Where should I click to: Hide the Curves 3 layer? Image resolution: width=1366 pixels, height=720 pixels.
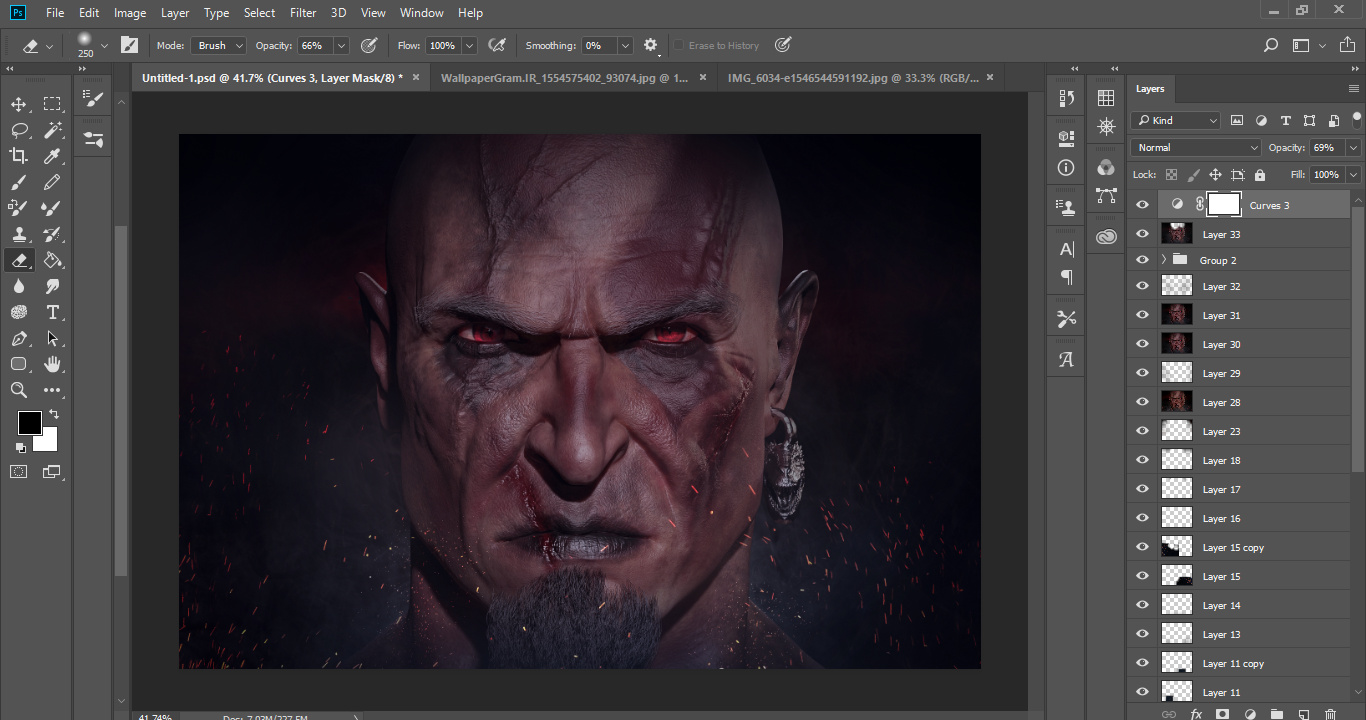(x=1142, y=205)
